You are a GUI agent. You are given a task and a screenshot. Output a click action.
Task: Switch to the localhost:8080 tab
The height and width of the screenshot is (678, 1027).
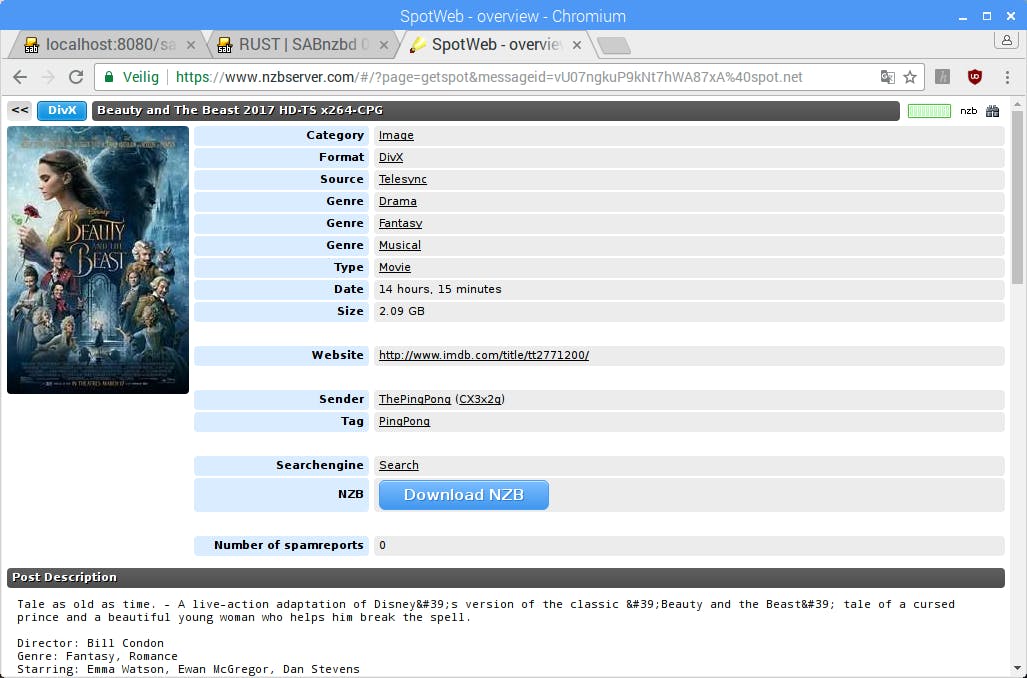[108, 45]
